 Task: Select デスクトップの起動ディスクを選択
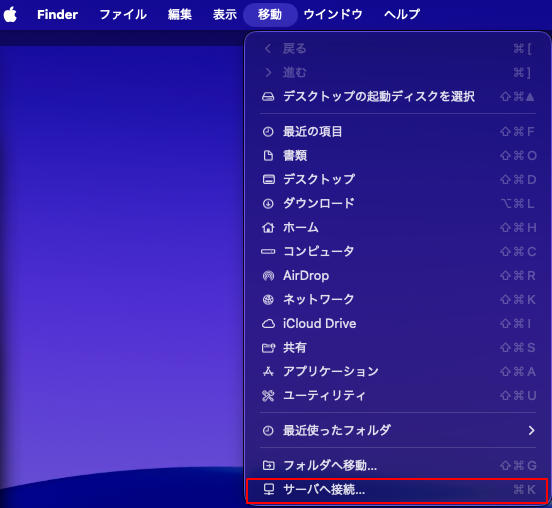click(398, 96)
